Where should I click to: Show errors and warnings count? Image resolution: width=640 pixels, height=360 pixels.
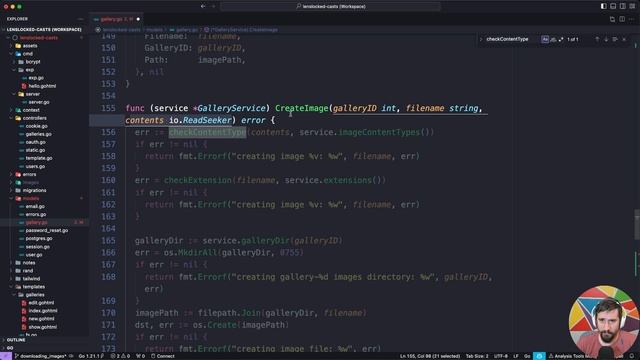[x=120, y=356]
